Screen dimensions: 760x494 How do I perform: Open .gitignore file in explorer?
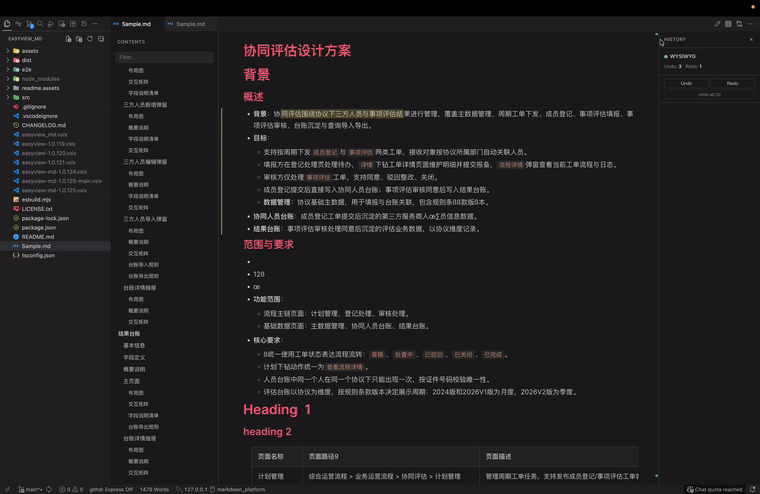coord(34,107)
